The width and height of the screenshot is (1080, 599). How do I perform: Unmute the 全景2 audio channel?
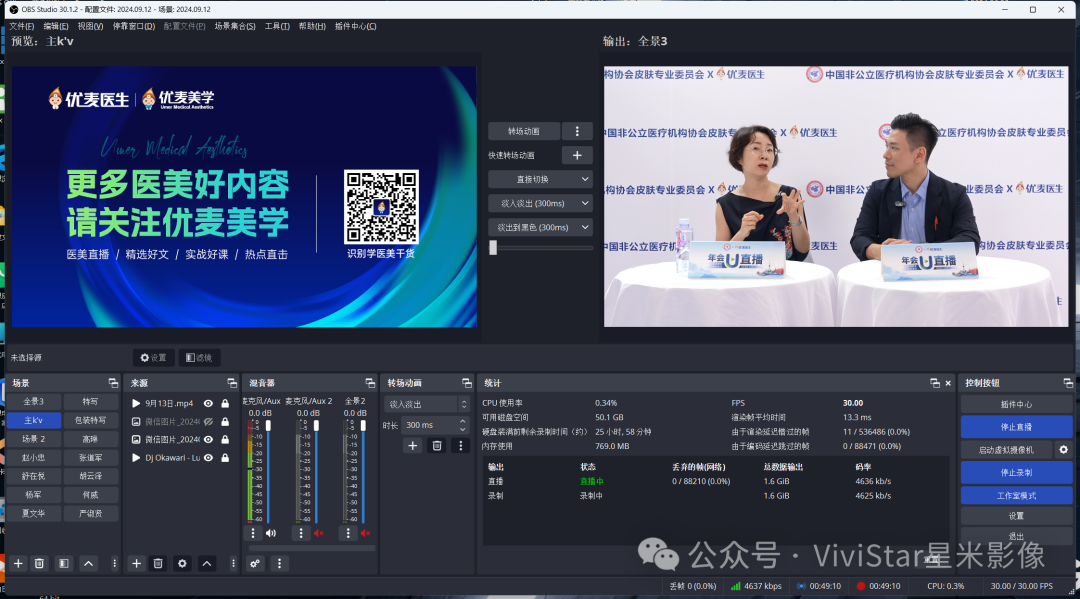[x=365, y=533]
